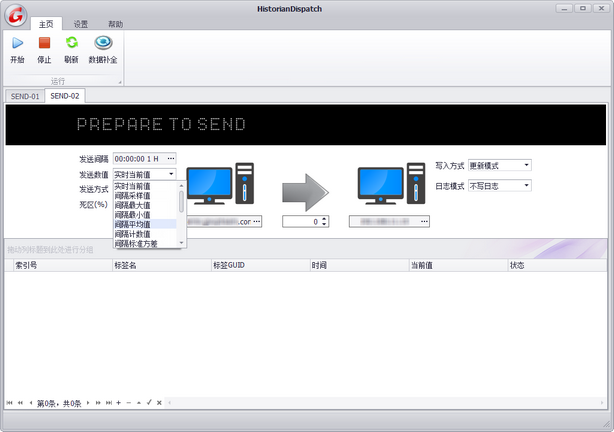Screen dimensions: 614x432
Task: Click the source computer icon
Action: click(220, 184)
